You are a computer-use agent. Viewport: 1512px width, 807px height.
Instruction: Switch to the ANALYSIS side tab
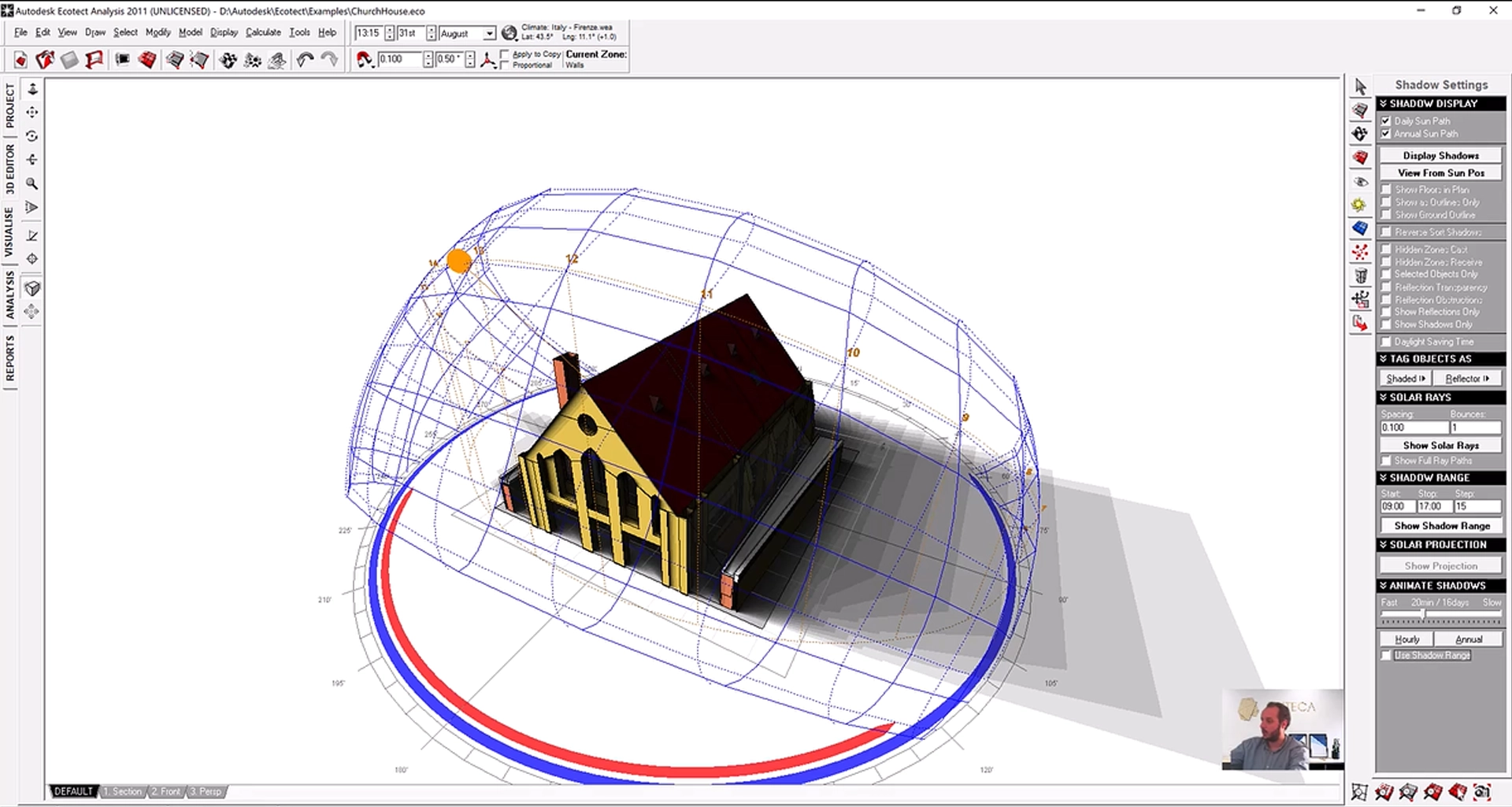pyautogui.click(x=9, y=295)
